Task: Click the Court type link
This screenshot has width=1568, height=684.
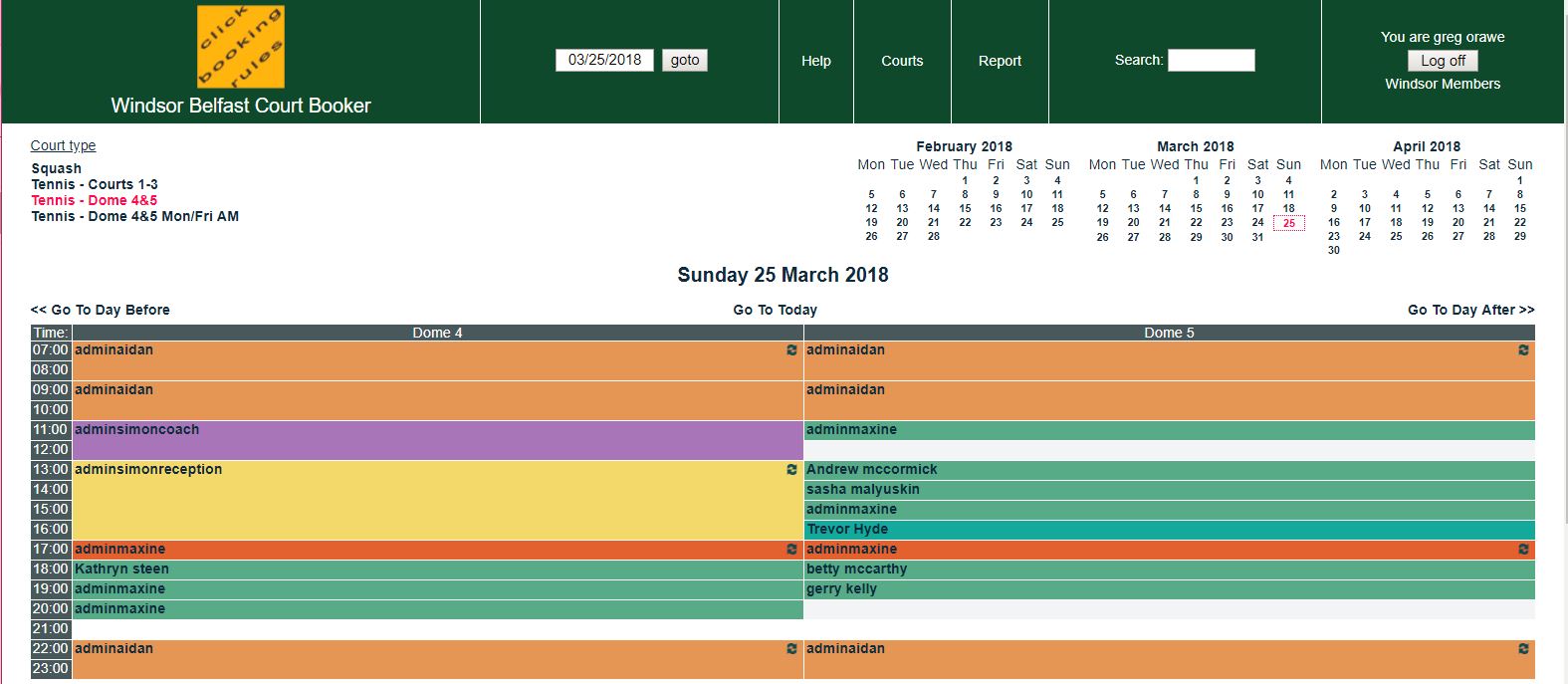Action: [63, 145]
